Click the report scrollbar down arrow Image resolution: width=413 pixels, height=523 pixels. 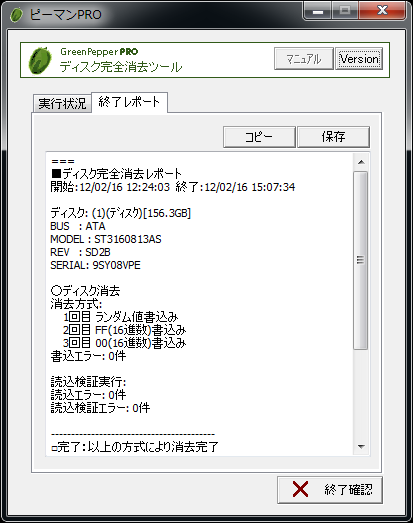pos(361,446)
